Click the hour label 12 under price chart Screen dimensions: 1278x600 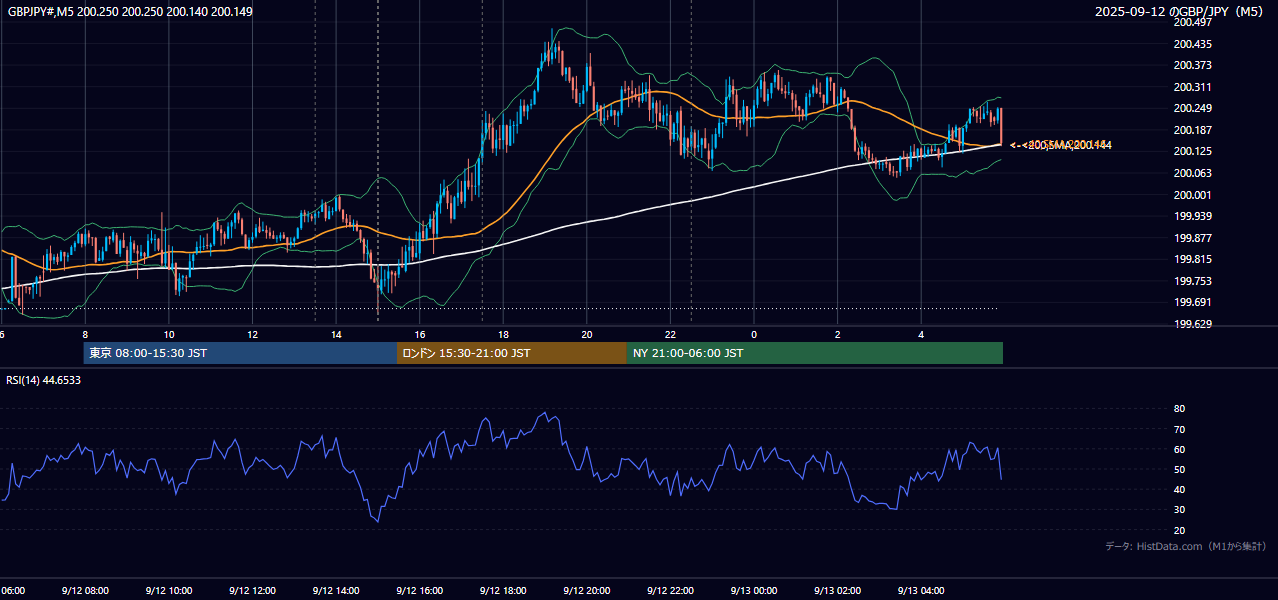pos(252,334)
